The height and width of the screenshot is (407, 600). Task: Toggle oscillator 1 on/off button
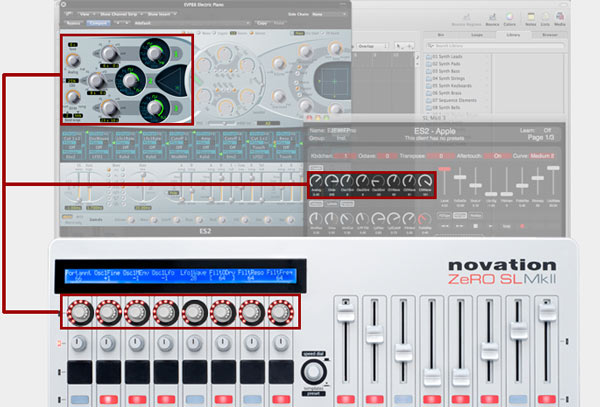click(176, 52)
